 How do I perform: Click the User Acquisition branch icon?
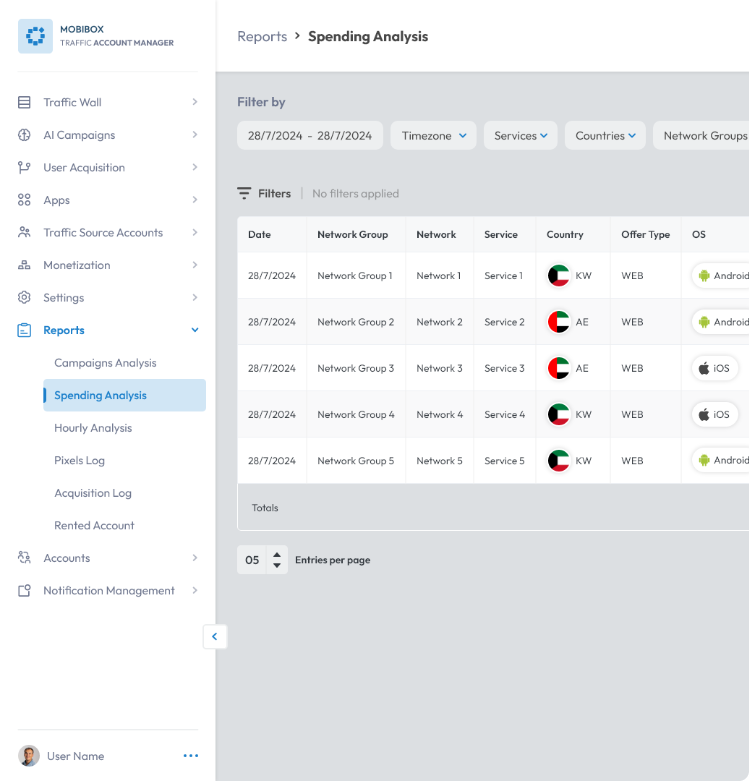[x=24, y=167]
